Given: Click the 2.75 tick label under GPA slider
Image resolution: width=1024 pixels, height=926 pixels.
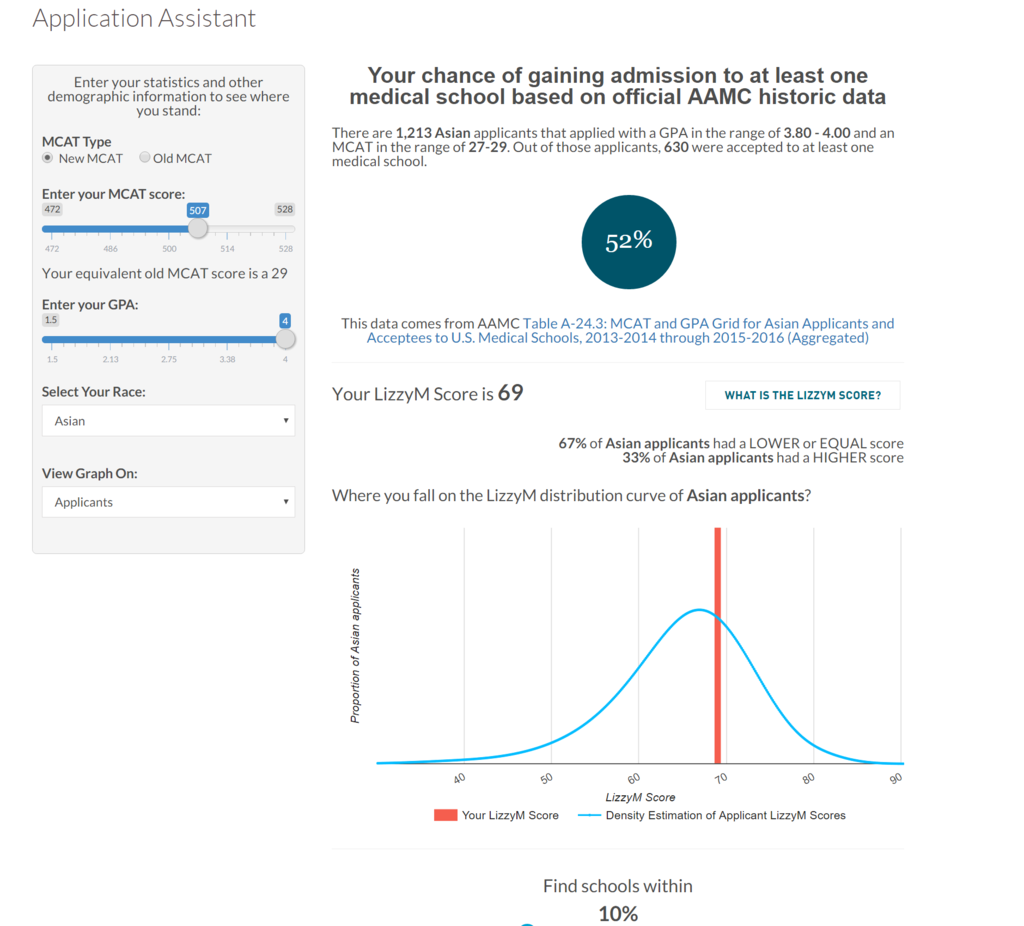Looking at the screenshot, I should 169,358.
